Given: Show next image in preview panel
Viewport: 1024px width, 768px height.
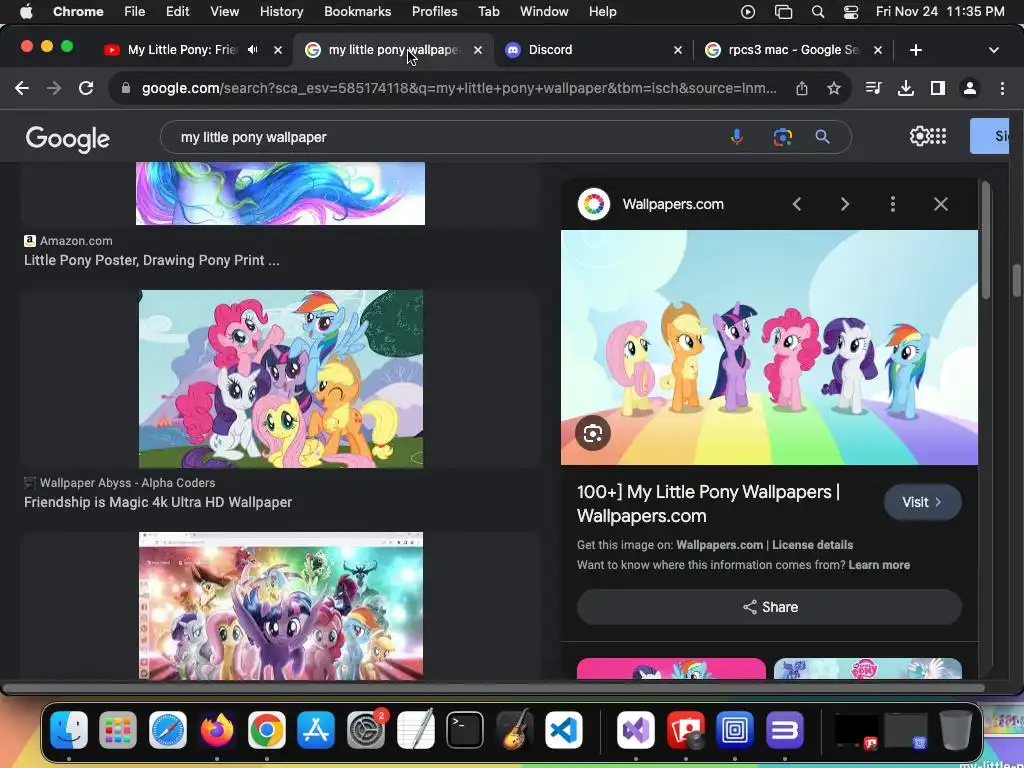Looking at the screenshot, I should (x=844, y=204).
